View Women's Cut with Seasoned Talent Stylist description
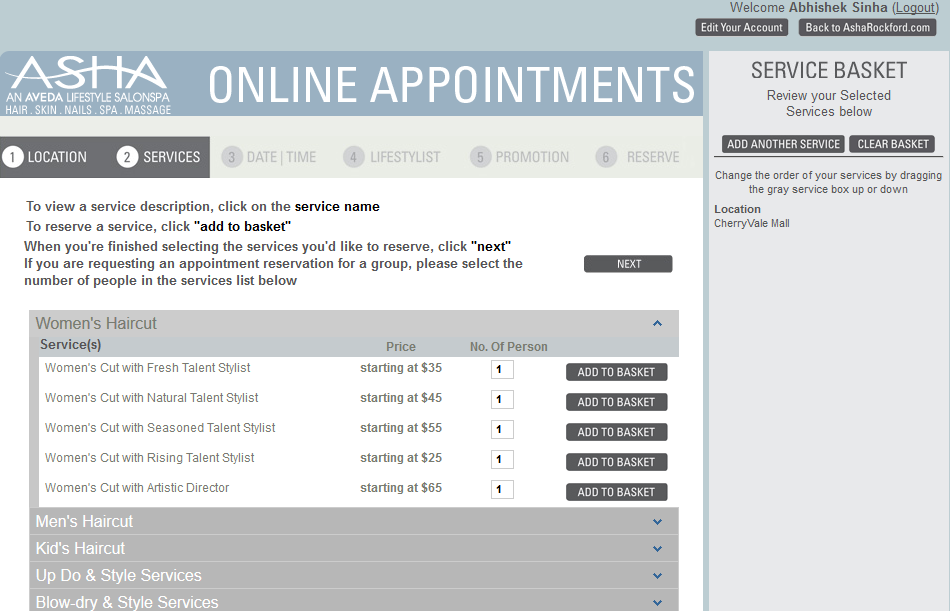 [160, 428]
